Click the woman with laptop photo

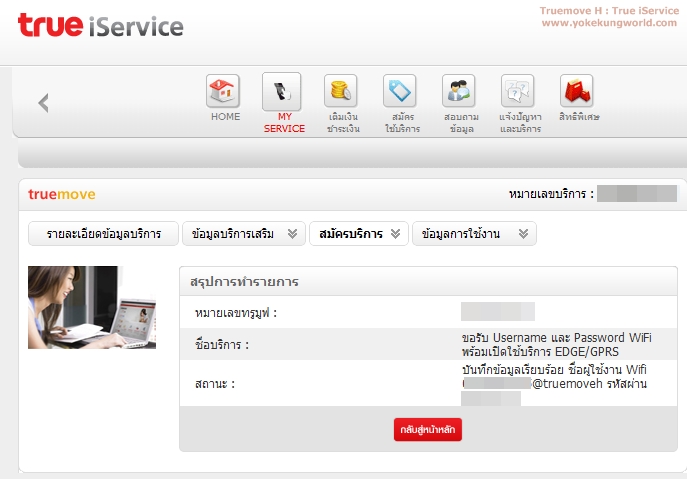tap(92, 307)
